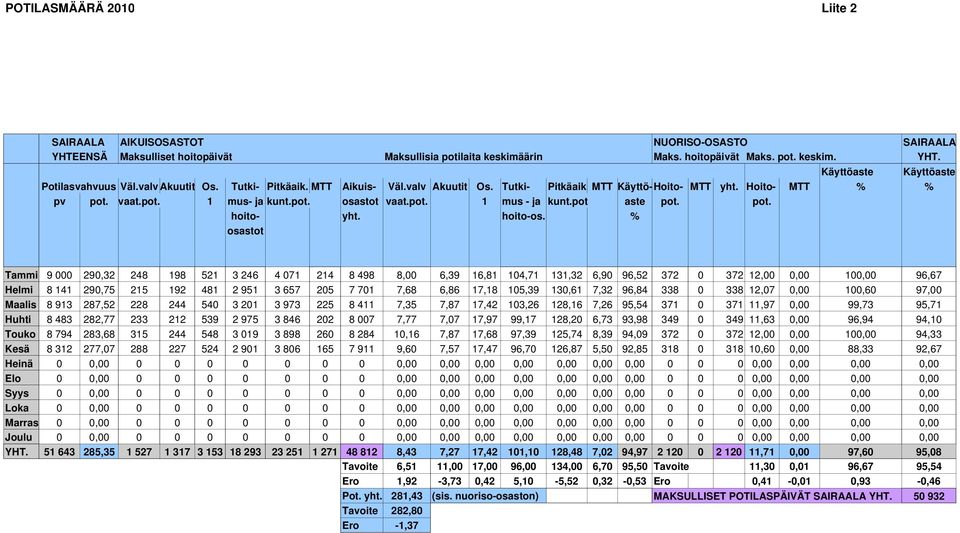Click the 283,68 value

pos(99,334)
